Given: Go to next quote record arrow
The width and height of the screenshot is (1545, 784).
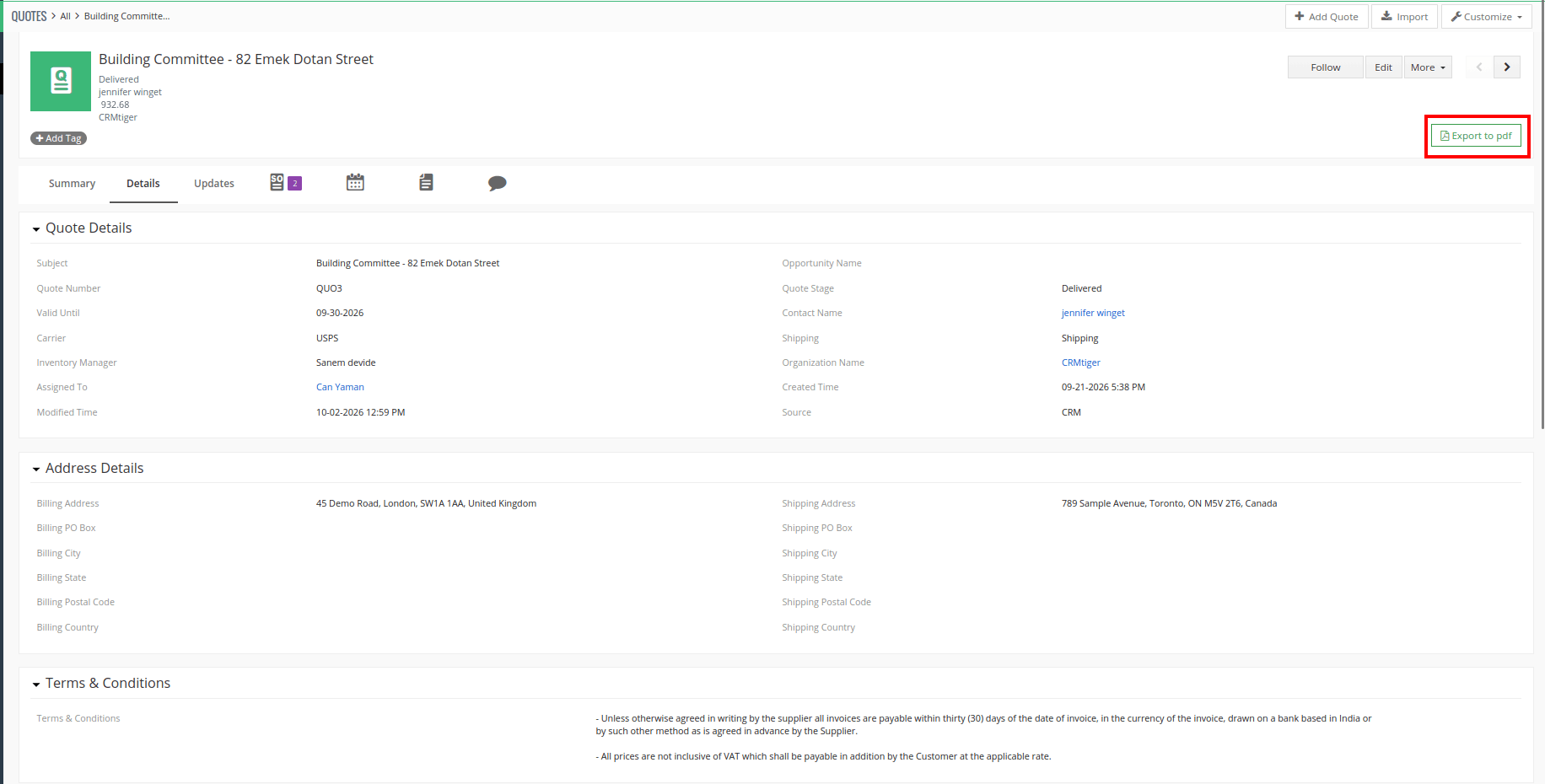Looking at the screenshot, I should pyautogui.click(x=1507, y=67).
